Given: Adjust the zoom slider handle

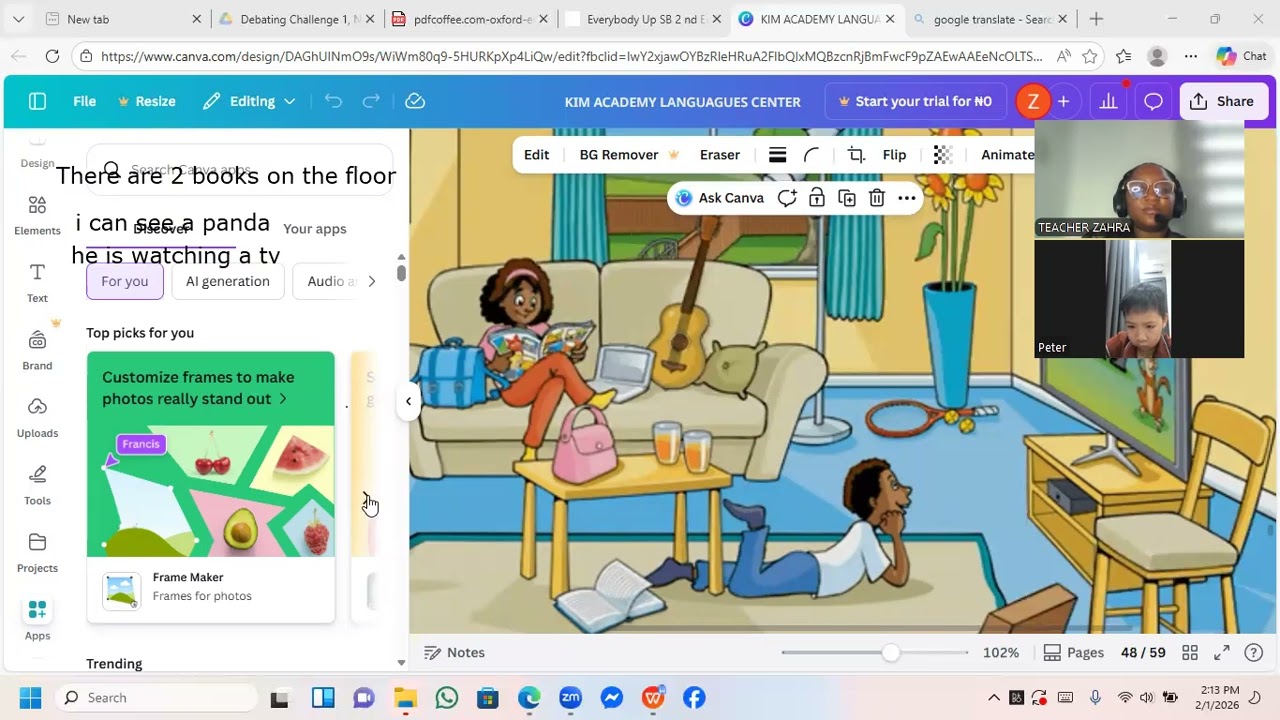Looking at the screenshot, I should [x=890, y=653].
